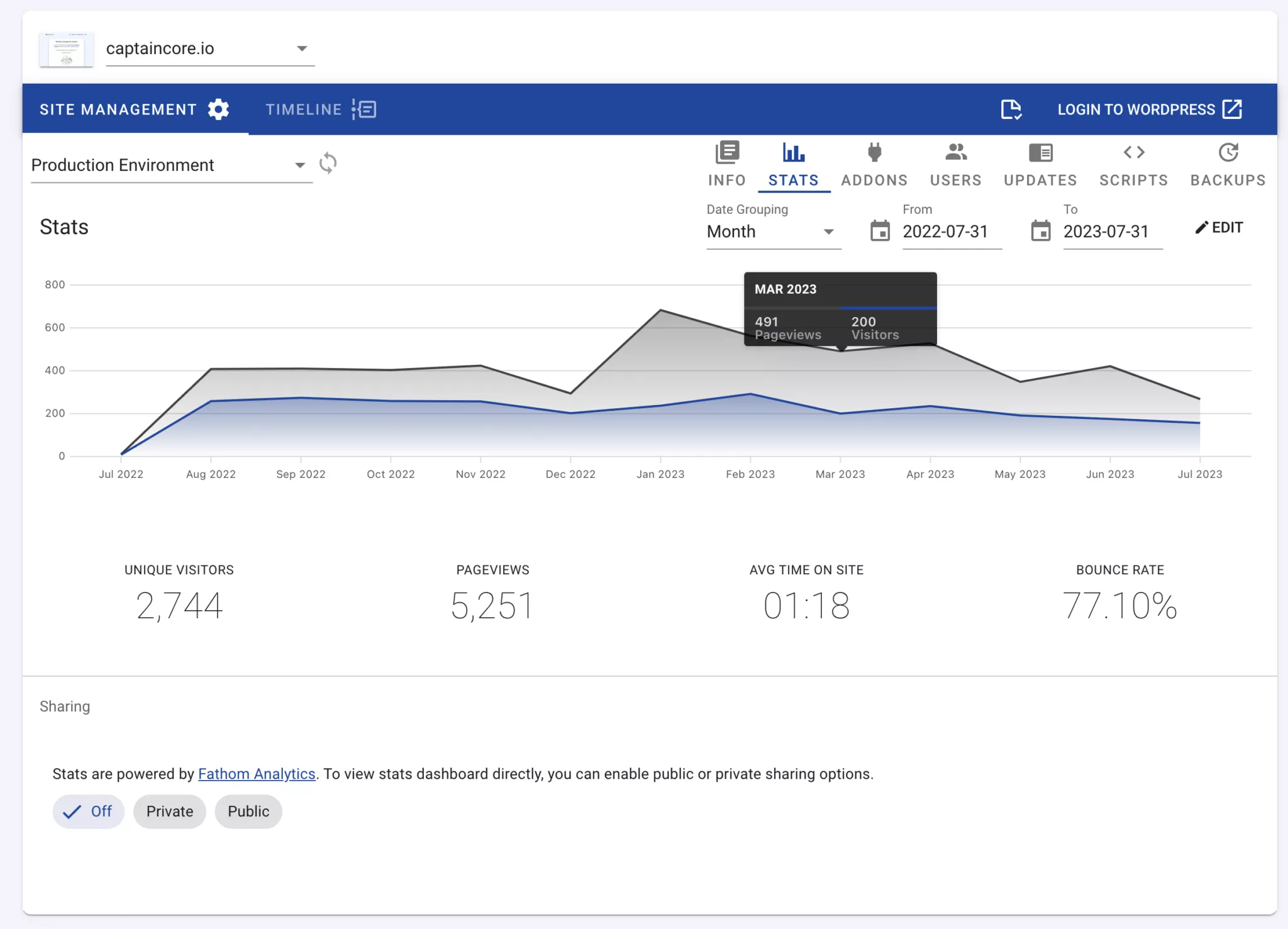Change Date Grouping from Month
The height and width of the screenshot is (929, 1288).
point(829,231)
